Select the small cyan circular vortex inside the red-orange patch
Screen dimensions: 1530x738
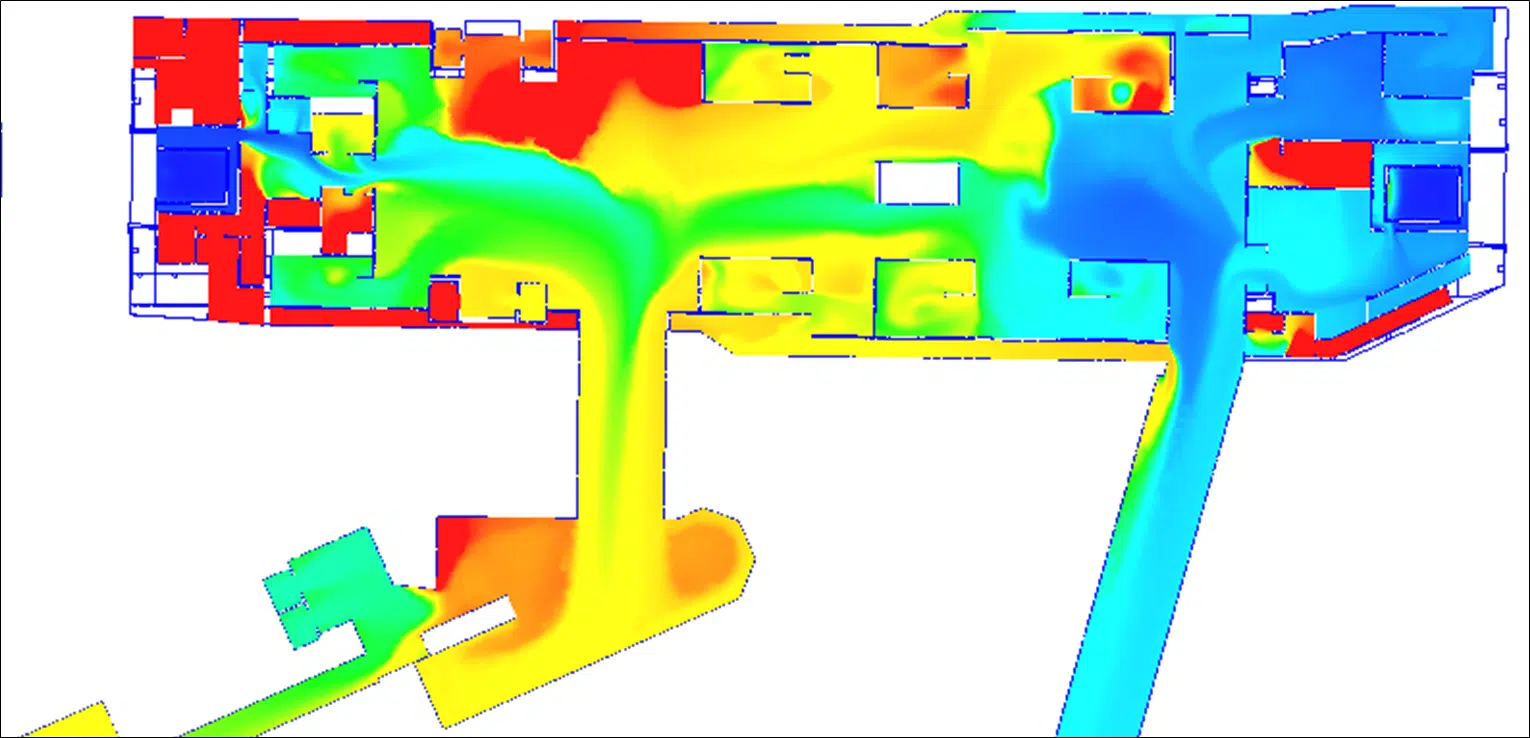pos(1122,92)
